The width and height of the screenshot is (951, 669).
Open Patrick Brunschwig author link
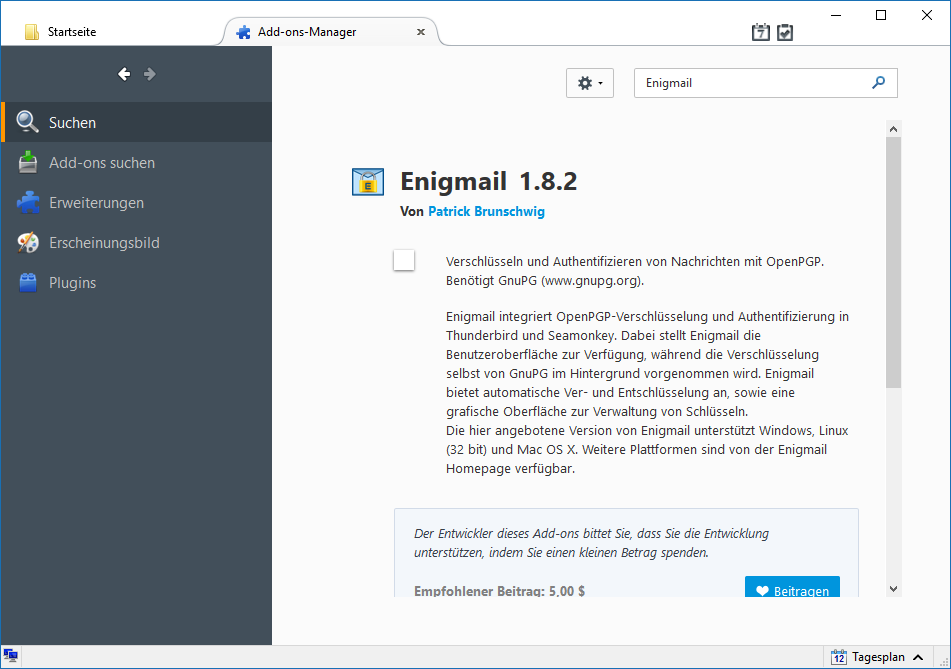tap(486, 211)
